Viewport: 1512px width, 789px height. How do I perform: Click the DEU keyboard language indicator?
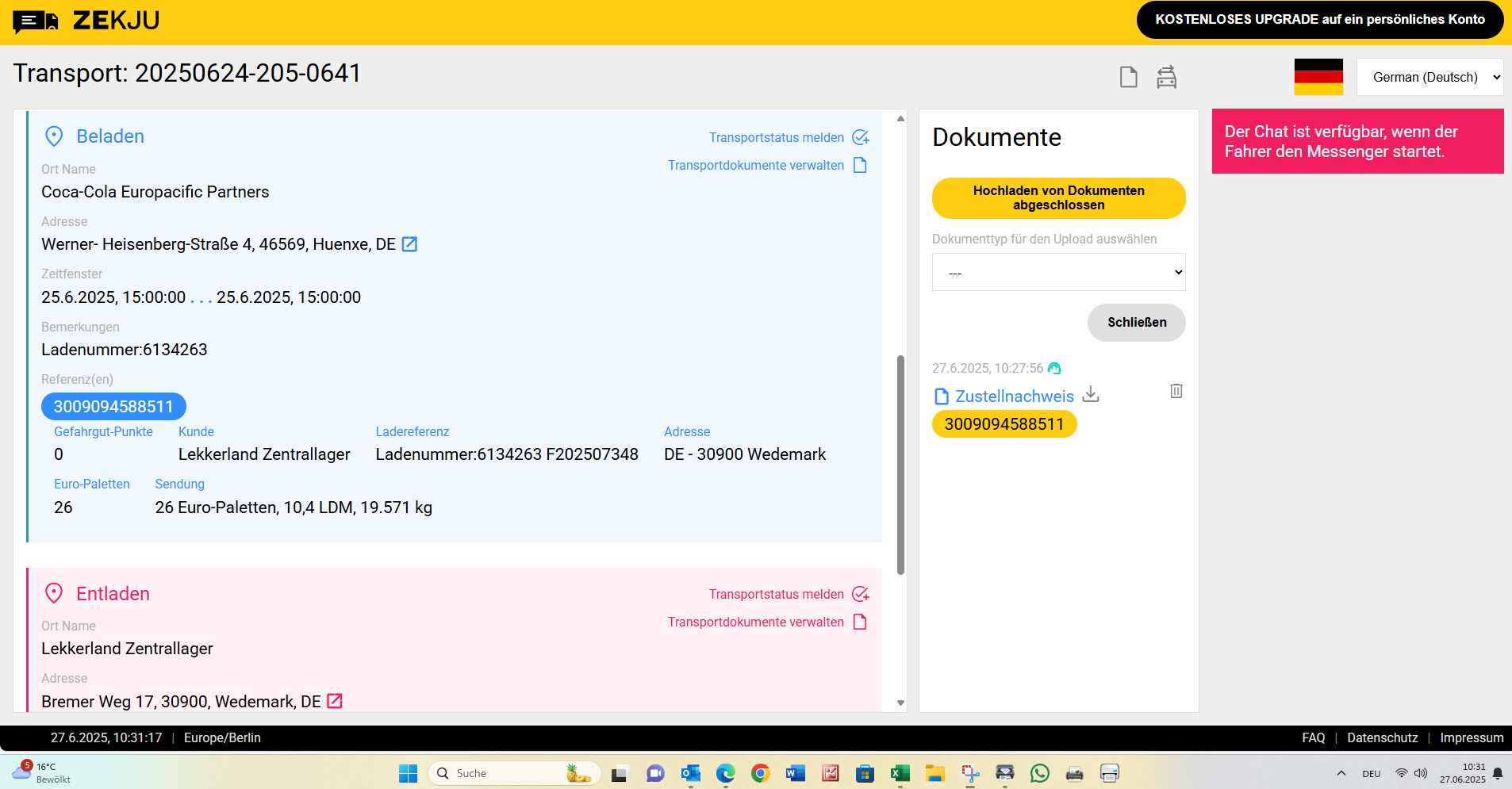pos(1372,774)
